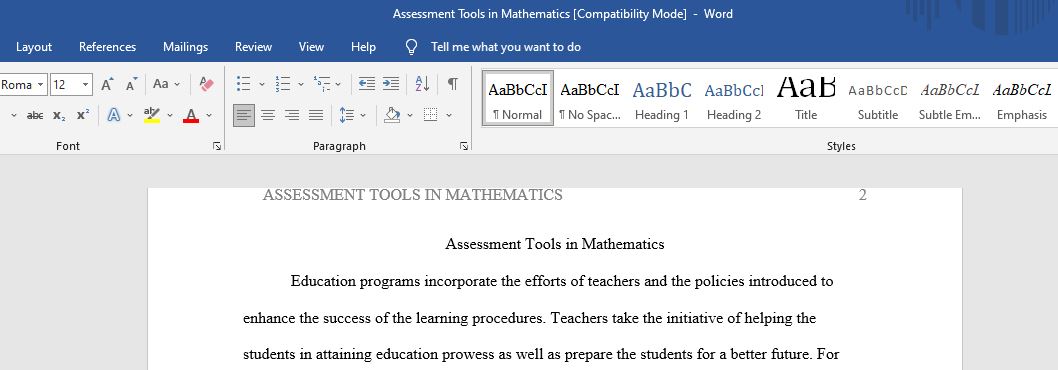The width and height of the screenshot is (1058, 370).
Task: Open the References tab
Action: pyautogui.click(x=107, y=47)
